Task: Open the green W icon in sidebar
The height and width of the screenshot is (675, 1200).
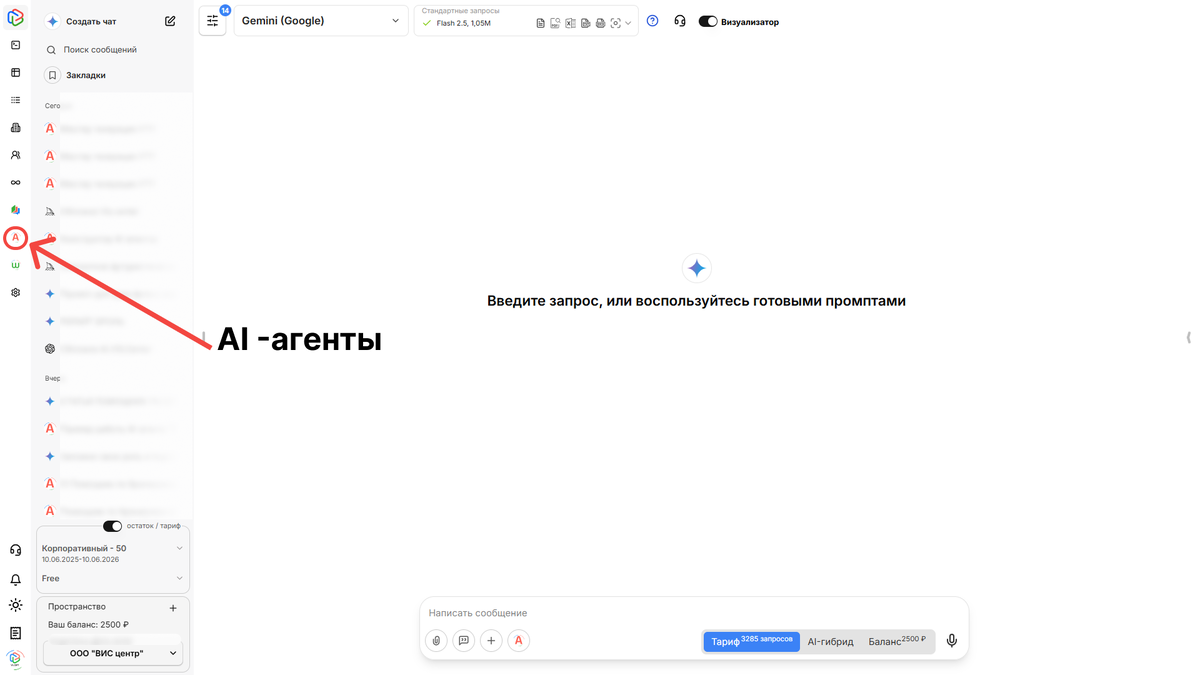Action: [x=15, y=265]
